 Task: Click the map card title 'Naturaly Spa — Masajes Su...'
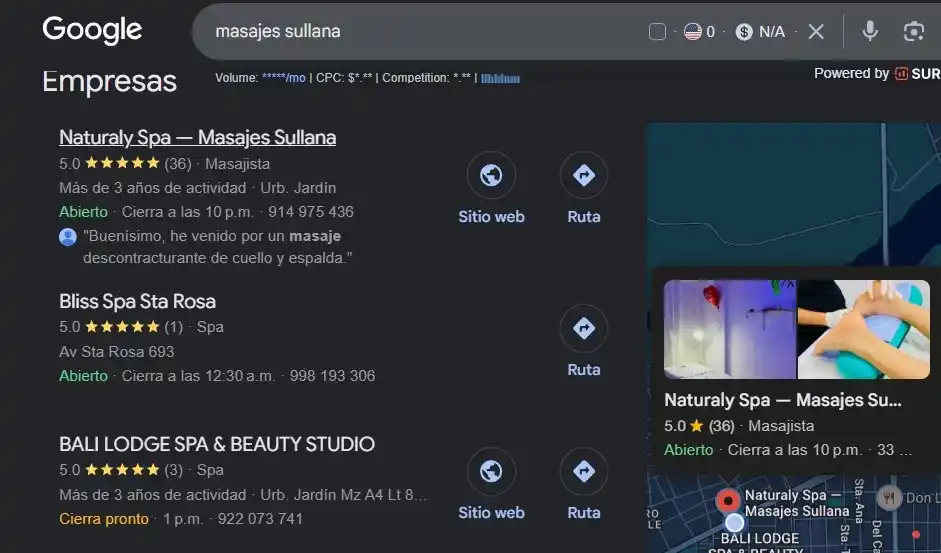point(783,400)
